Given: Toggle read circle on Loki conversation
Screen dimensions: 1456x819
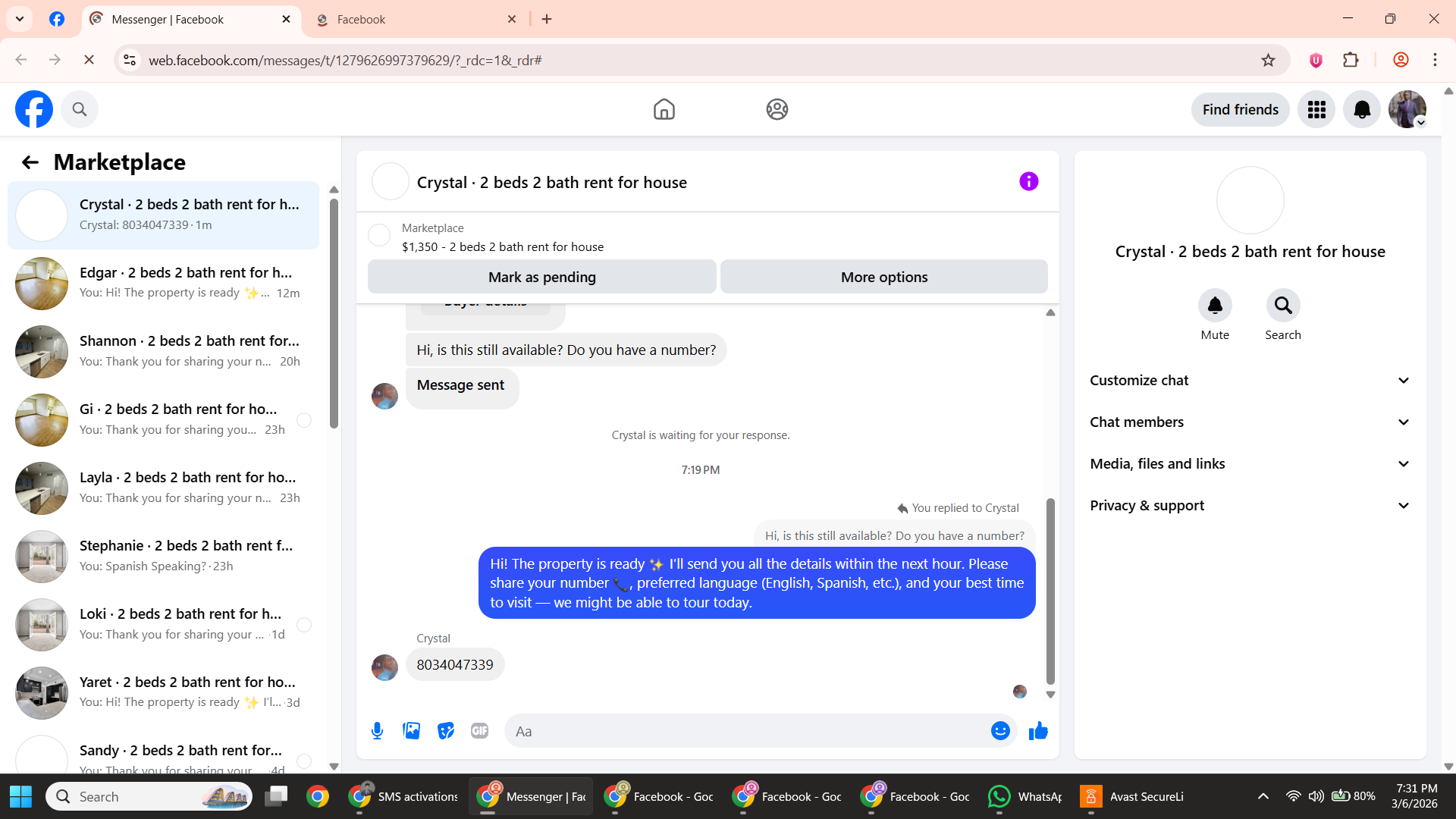Looking at the screenshot, I should [304, 625].
